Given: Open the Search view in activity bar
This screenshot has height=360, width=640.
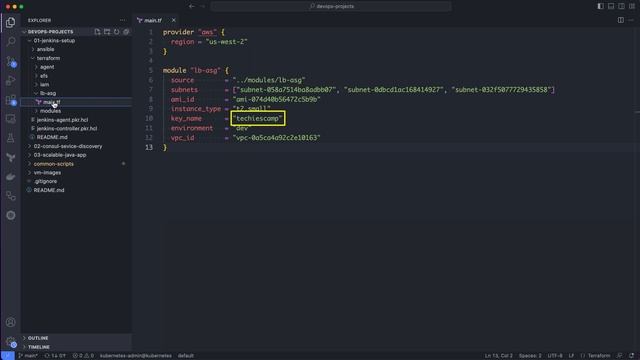Looking at the screenshot, I should pyautogui.click(x=11, y=42).
